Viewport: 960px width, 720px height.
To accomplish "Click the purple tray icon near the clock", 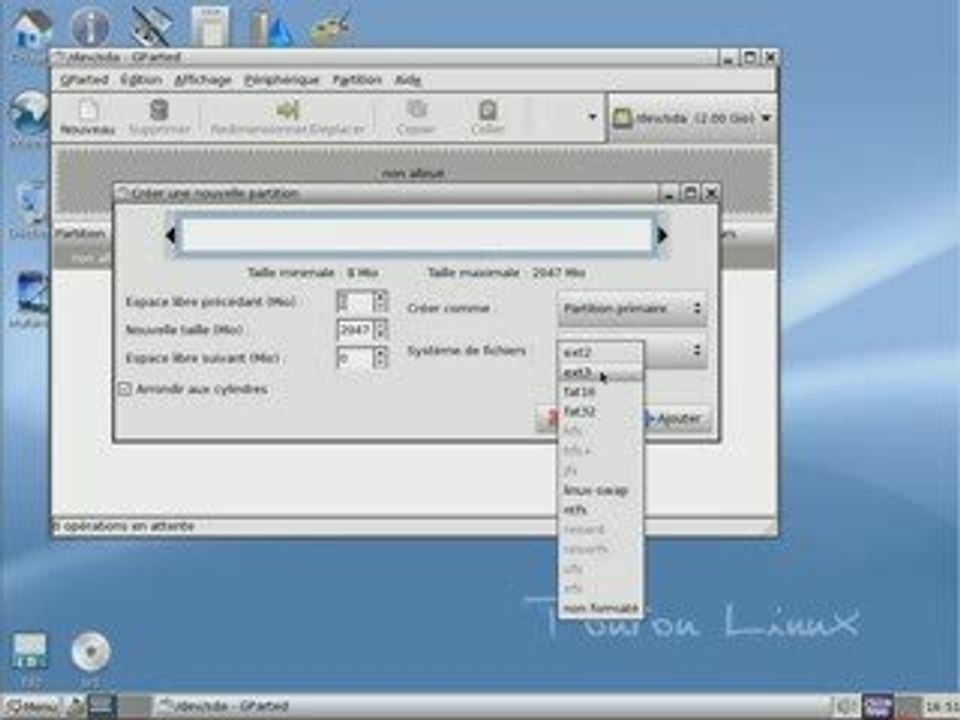I will tap(877, 707).
